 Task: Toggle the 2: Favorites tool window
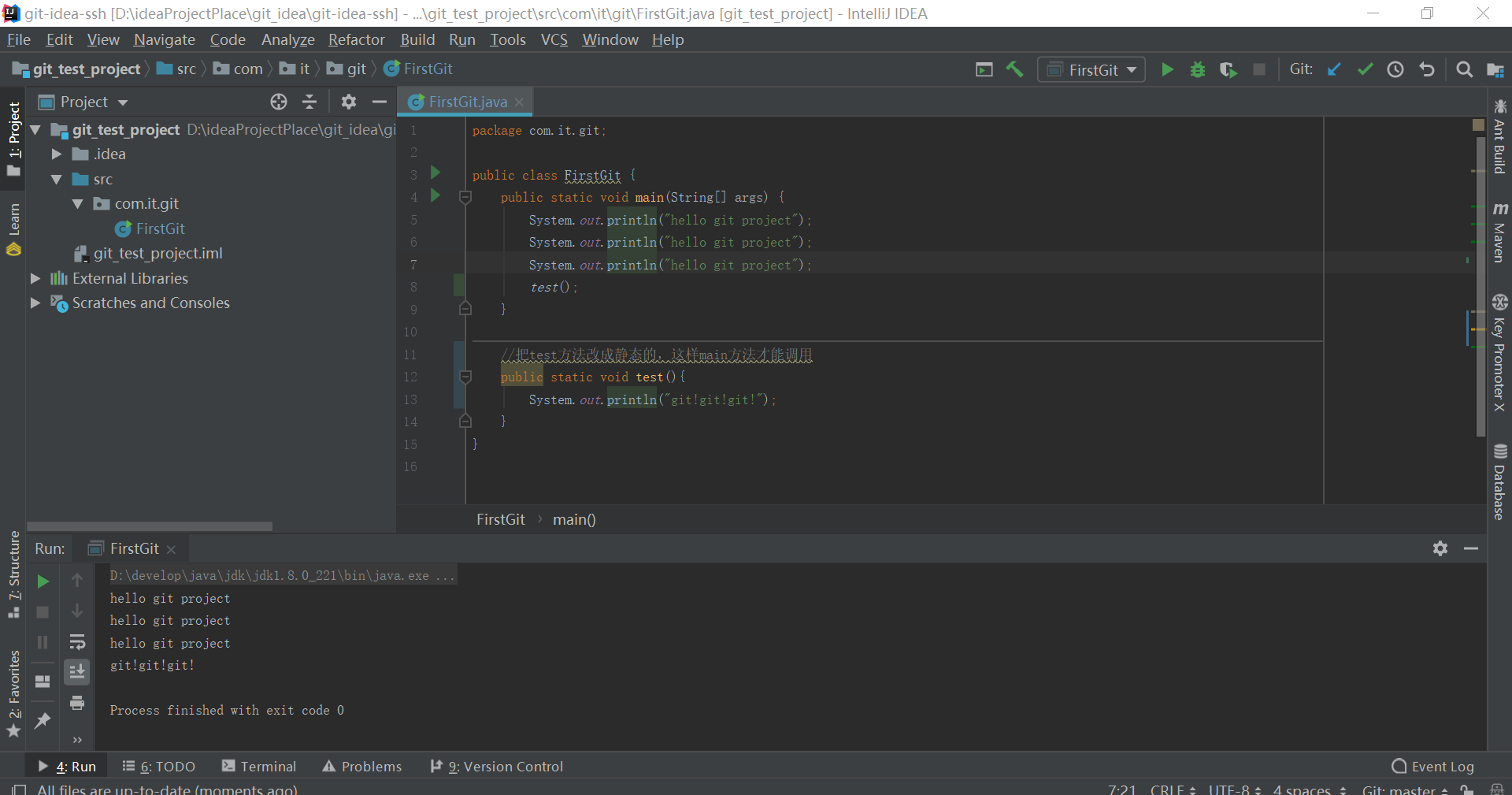14,693
